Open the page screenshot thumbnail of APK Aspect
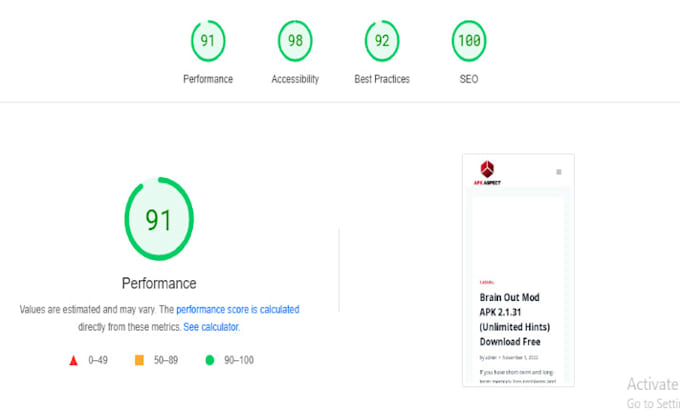680x411 pixels. click(x=518, y=270)
